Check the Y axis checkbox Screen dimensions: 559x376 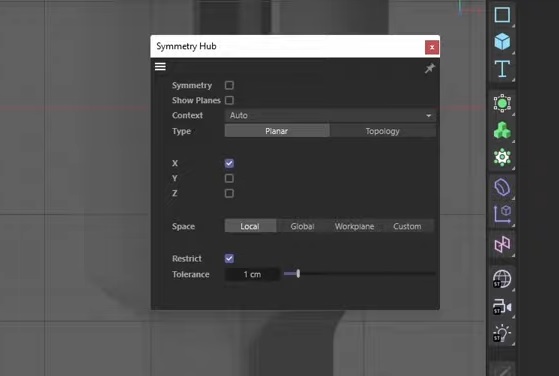pyautogui.click(x=229, y=178)
